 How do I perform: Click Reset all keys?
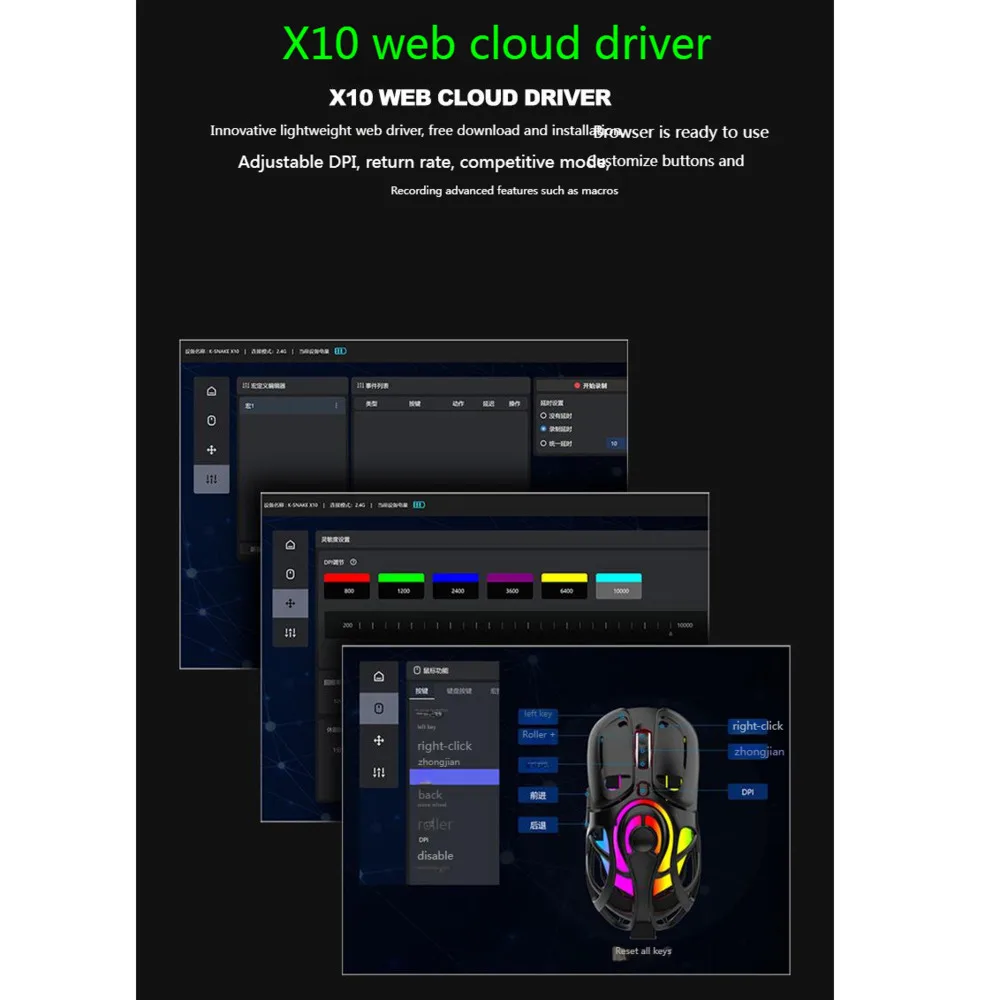point(643,951)
